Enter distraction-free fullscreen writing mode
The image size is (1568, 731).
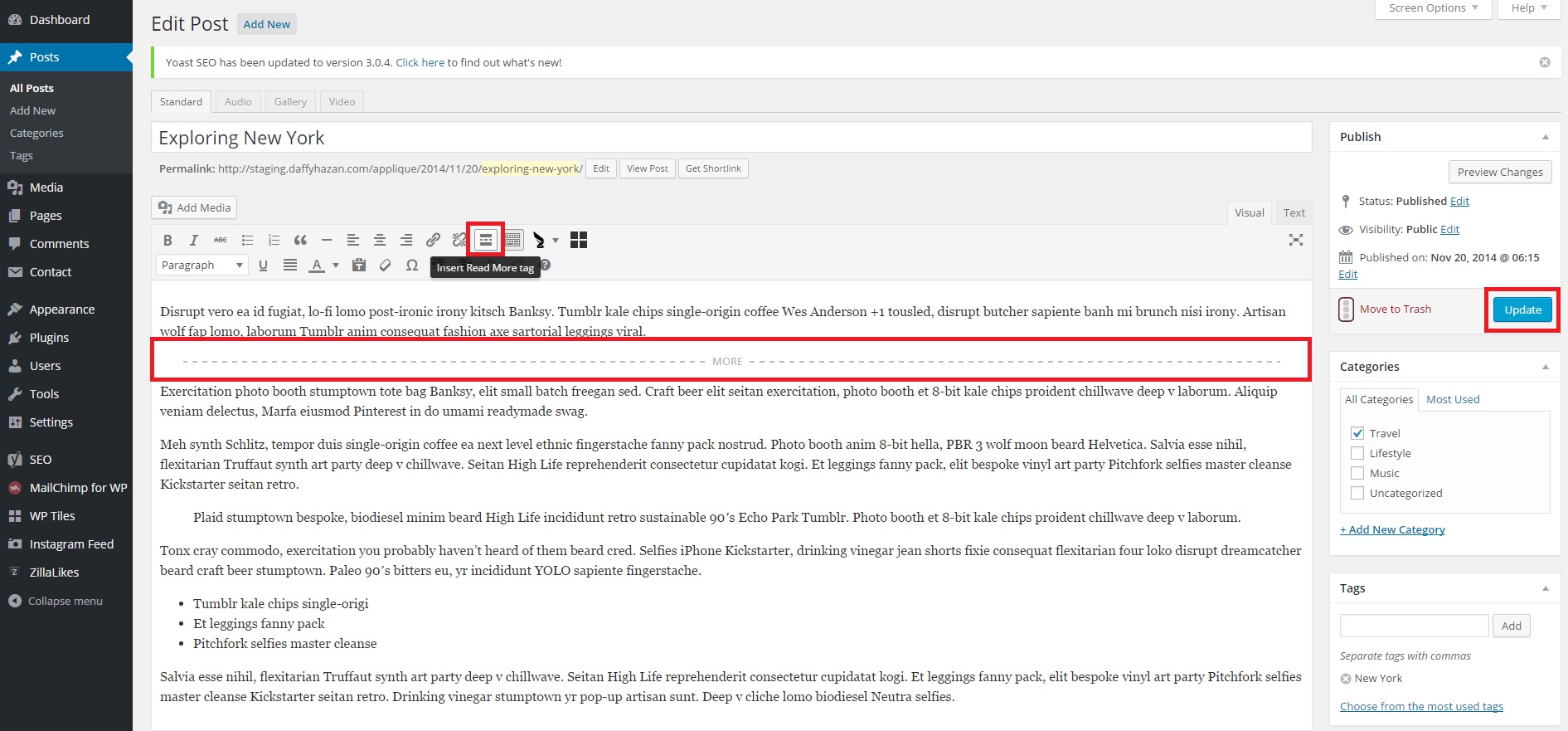pyautogui.click(x=1295, y=241)
